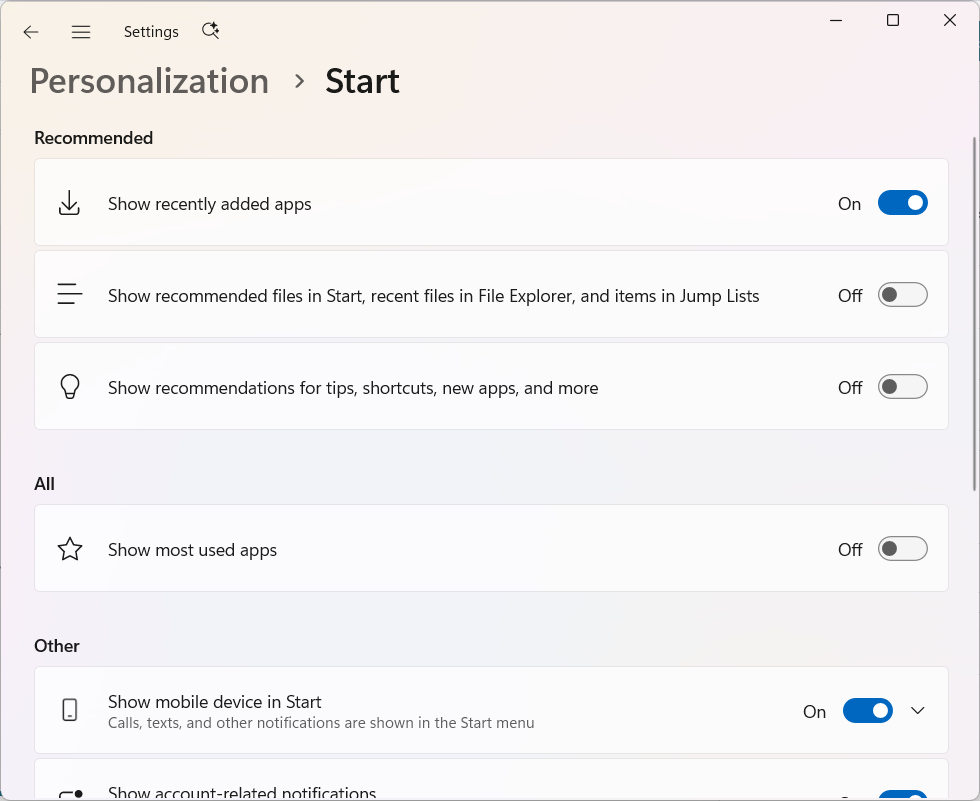Click the All section heading

[44, 484]
